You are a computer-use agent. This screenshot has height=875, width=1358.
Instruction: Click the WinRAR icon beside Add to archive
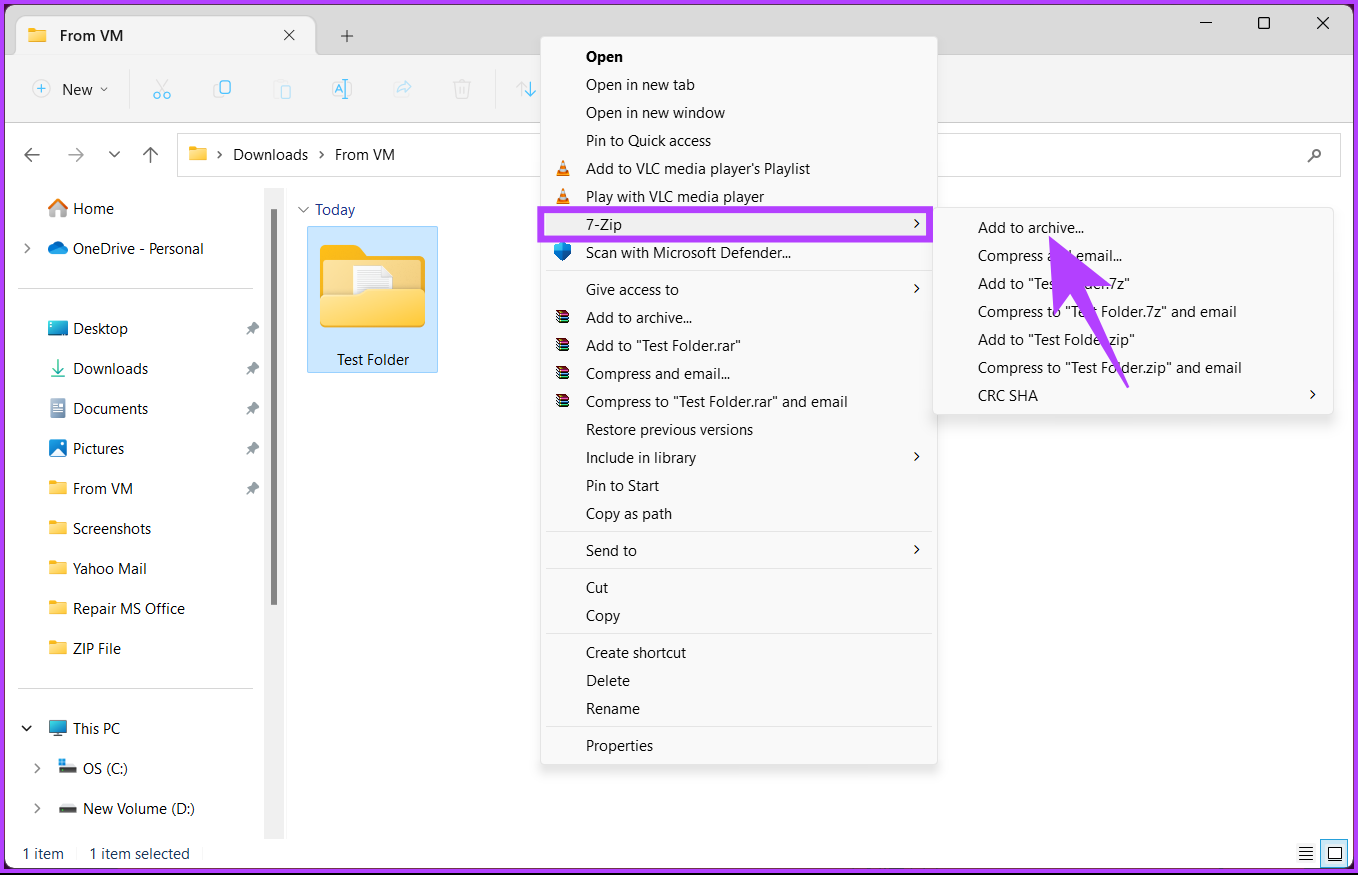[x=563, y=318]
